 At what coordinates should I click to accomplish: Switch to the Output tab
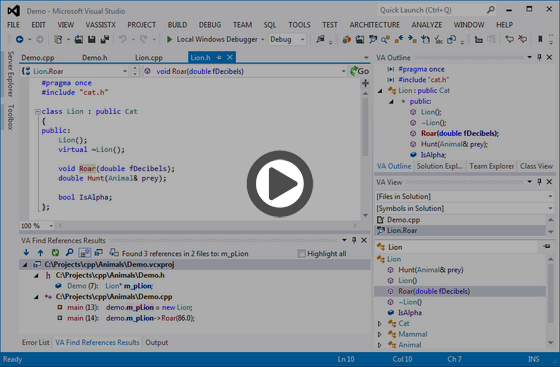tap(156, 342)
